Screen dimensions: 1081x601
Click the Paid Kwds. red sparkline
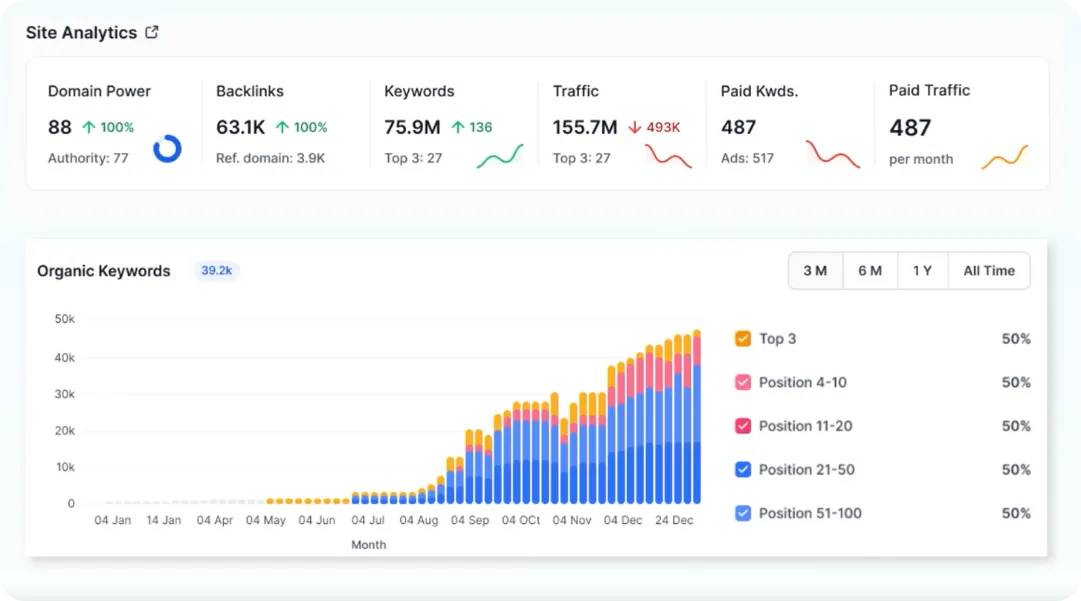tap(833, 154)
